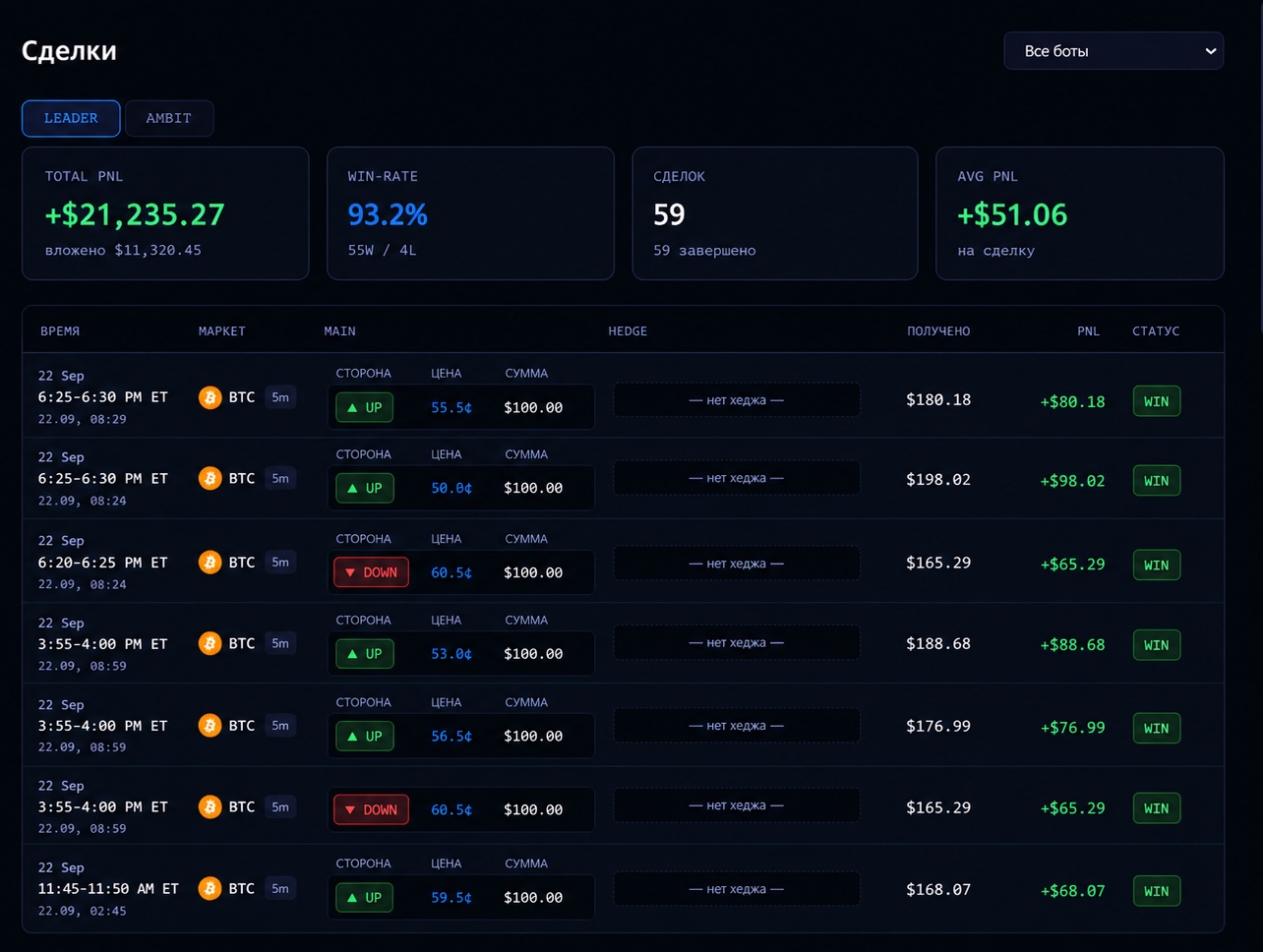Click the WIN status badge for +$68.07
Viewport: 1263px width, 952px height.
pos(1157,891)
